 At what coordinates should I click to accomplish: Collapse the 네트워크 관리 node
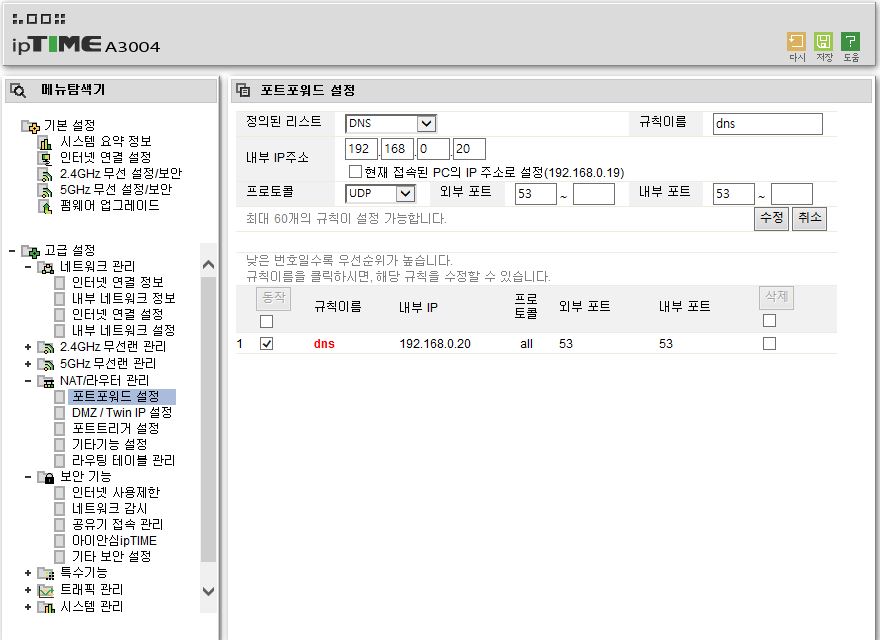pos(28,267)
